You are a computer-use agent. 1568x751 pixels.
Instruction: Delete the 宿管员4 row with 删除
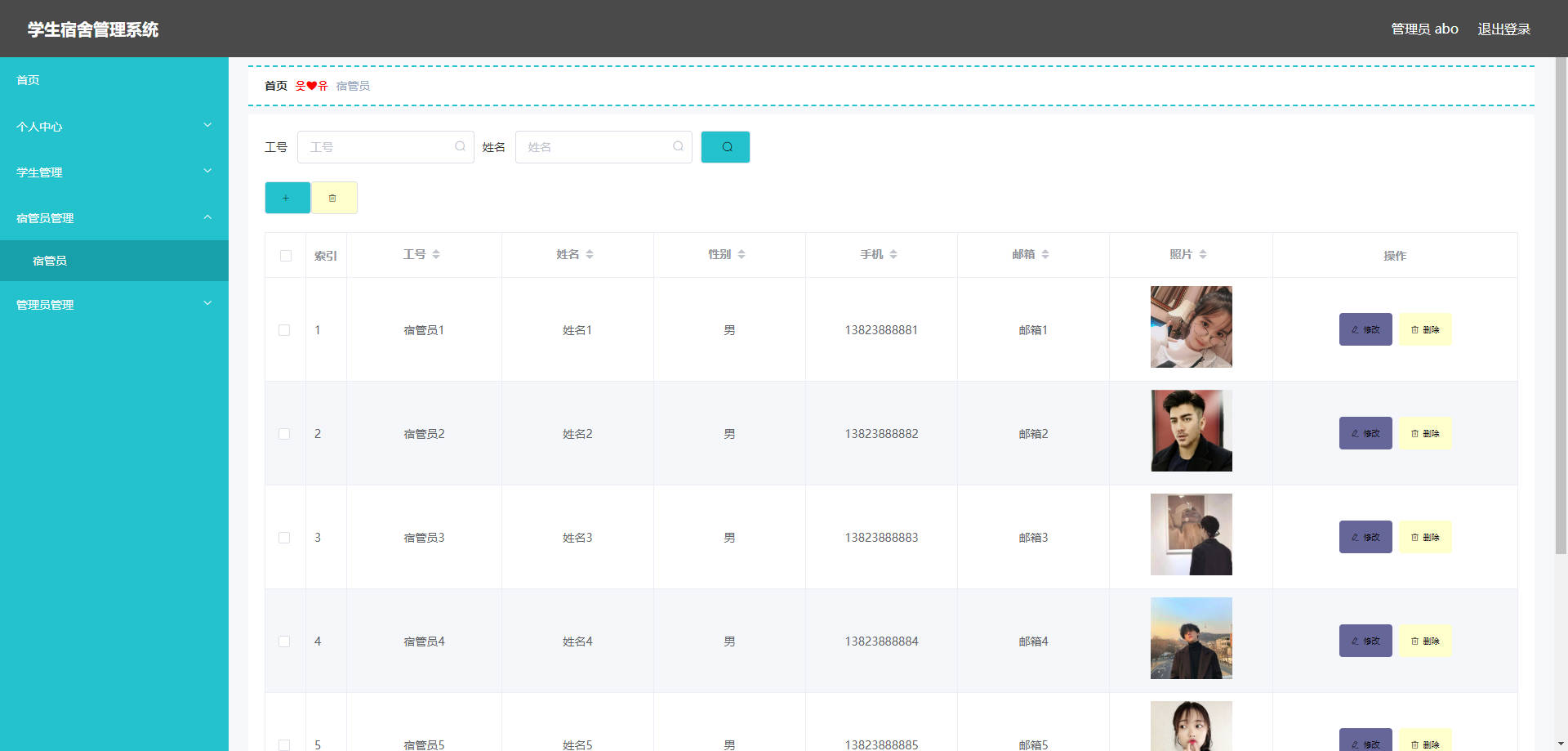1425,641
